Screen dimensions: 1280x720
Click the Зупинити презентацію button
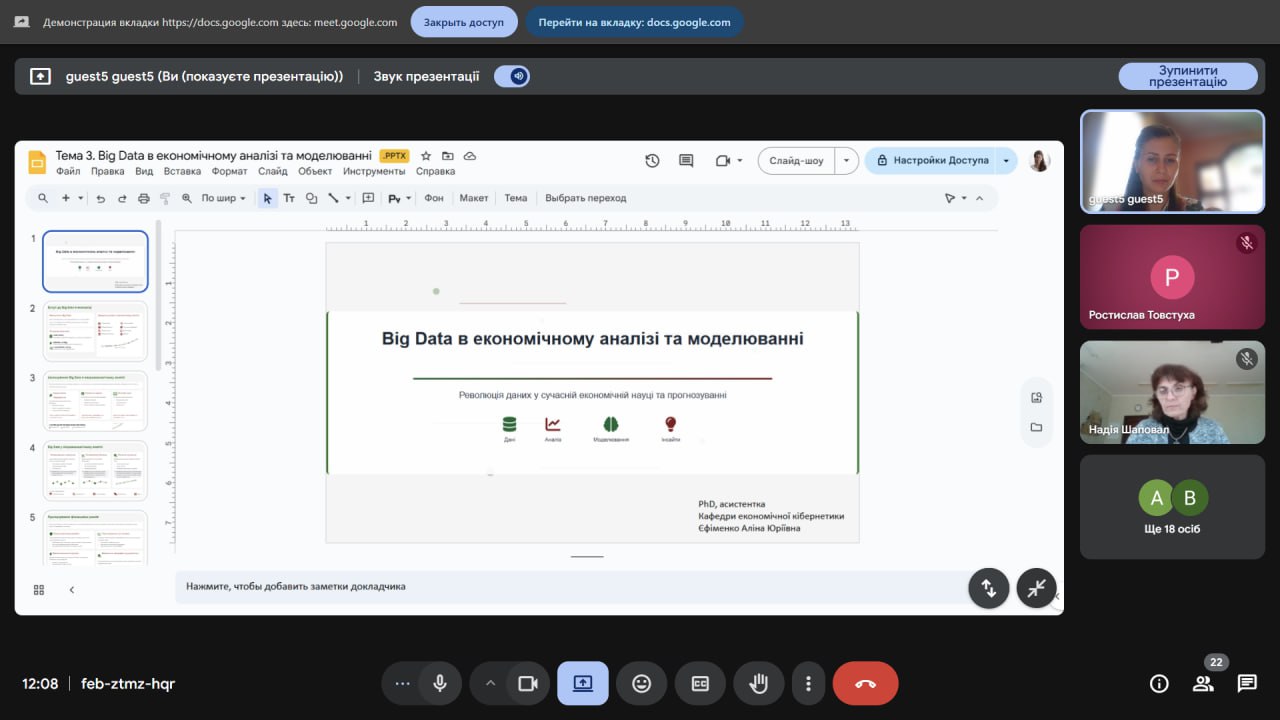coord(1187,76)
